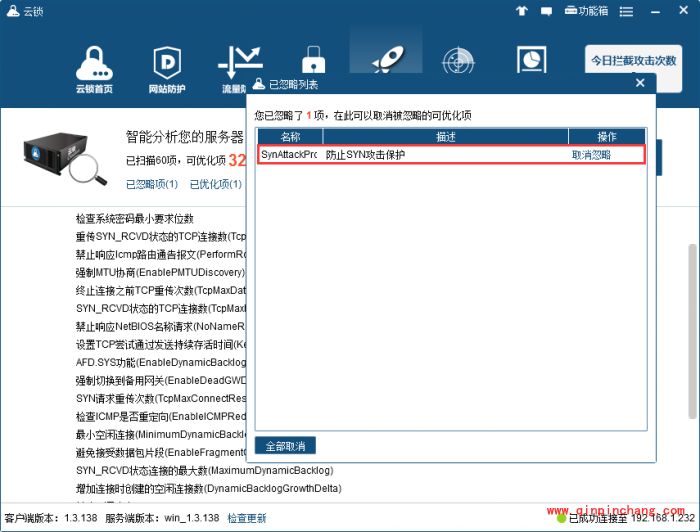Screen dimensions: 700x532
Task: Click the 检查更新 link
Action: click(x=247, y=518)
